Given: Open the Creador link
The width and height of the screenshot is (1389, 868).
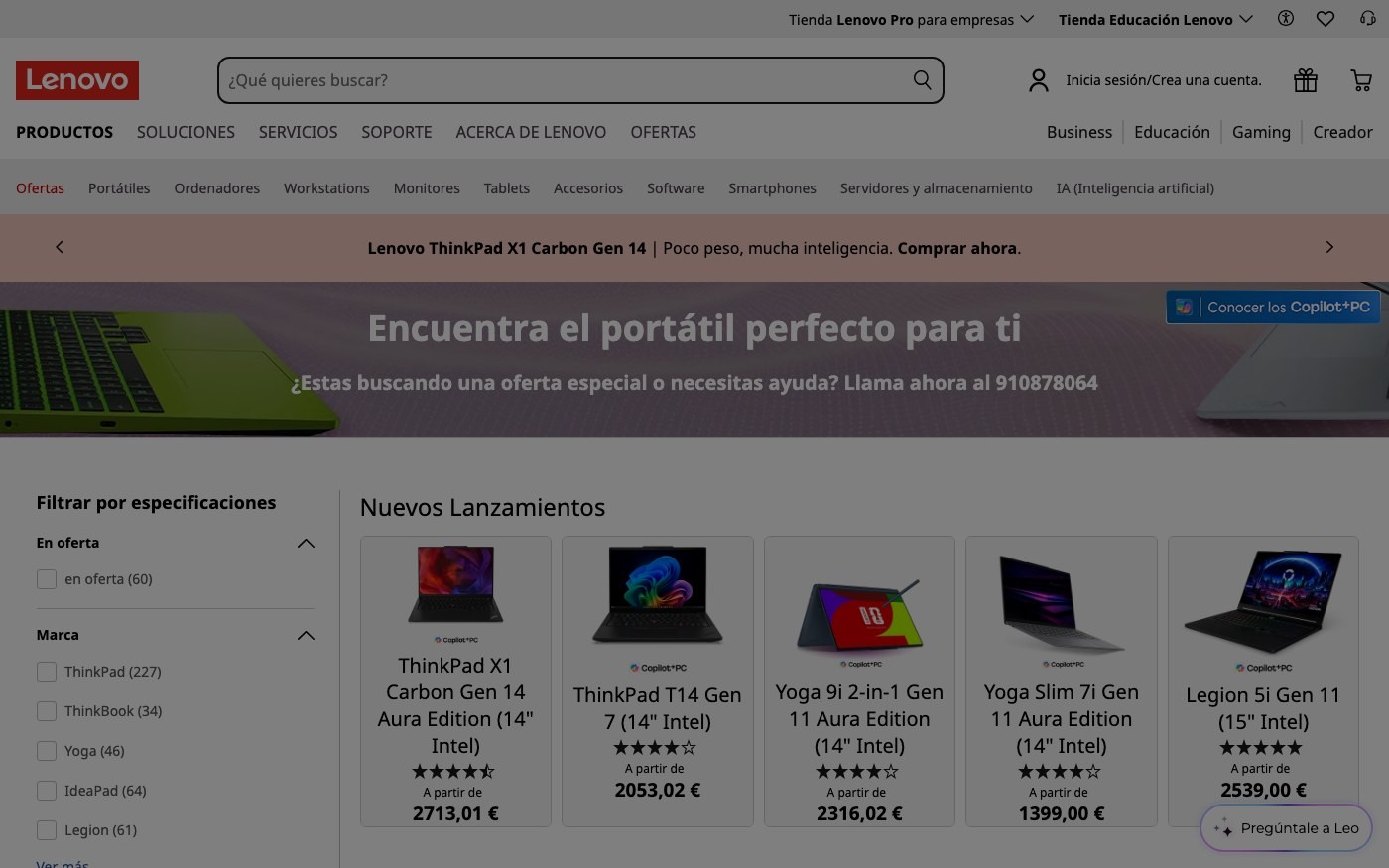Looking at the screenshot, I should coord(1342,132).
